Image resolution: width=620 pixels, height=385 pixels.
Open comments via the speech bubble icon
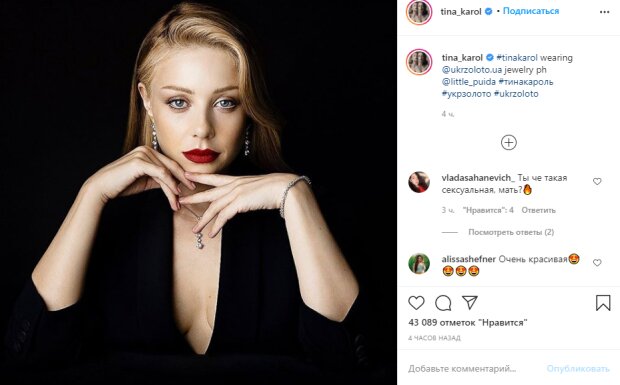tap(443, 303)
